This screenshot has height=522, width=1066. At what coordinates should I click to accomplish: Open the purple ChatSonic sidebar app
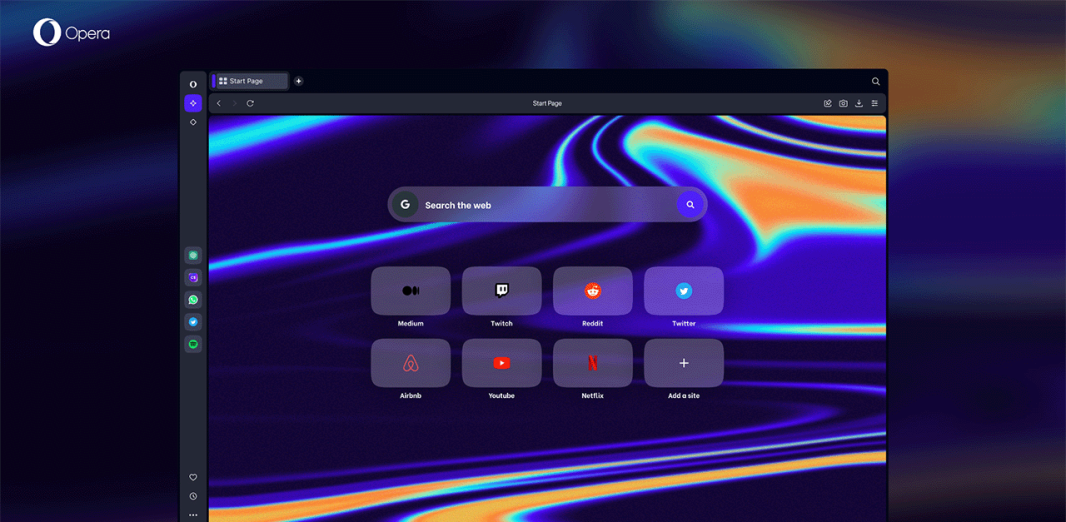pyautogui.click(x=193, y=277)
